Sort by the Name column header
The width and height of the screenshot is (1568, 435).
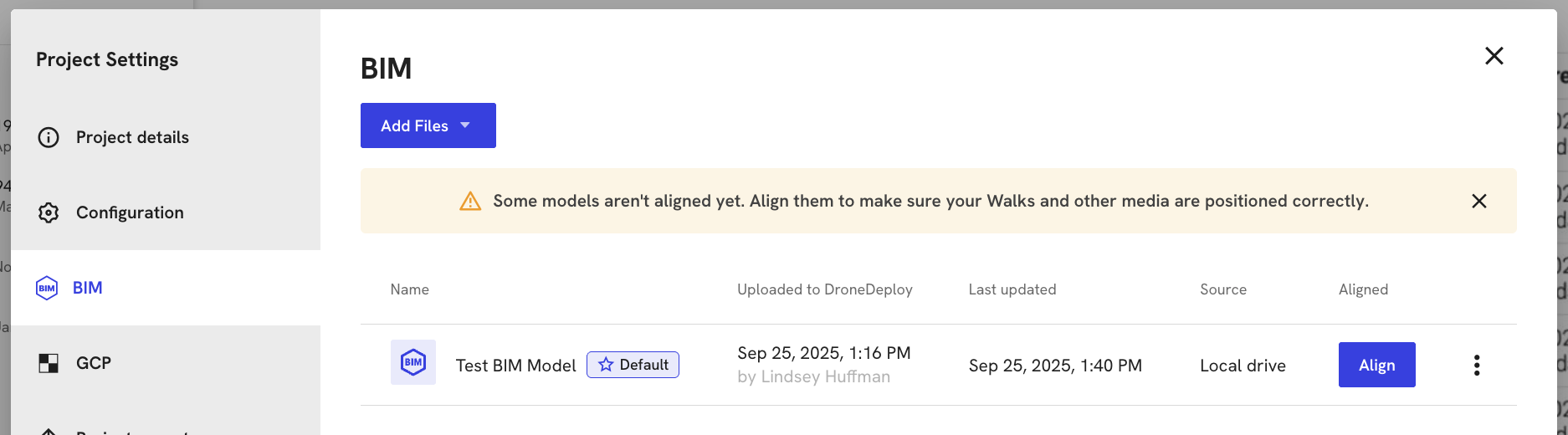410,289
